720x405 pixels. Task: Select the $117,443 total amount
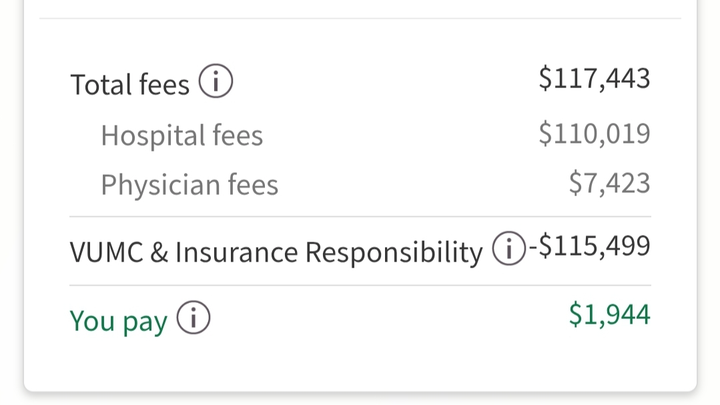click(x=594, y=79)
